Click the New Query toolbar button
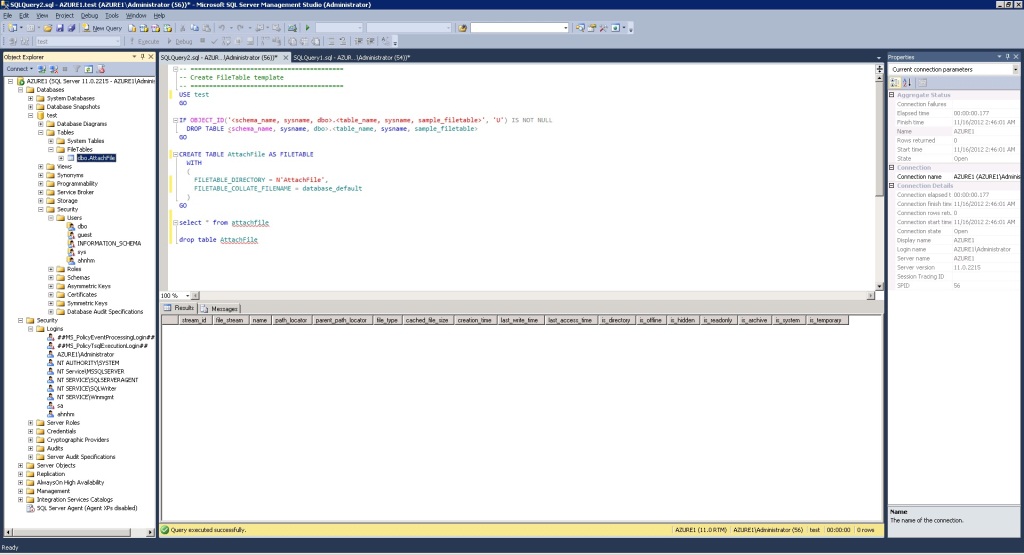1024x555 pixels. click(x=102, y=28)
